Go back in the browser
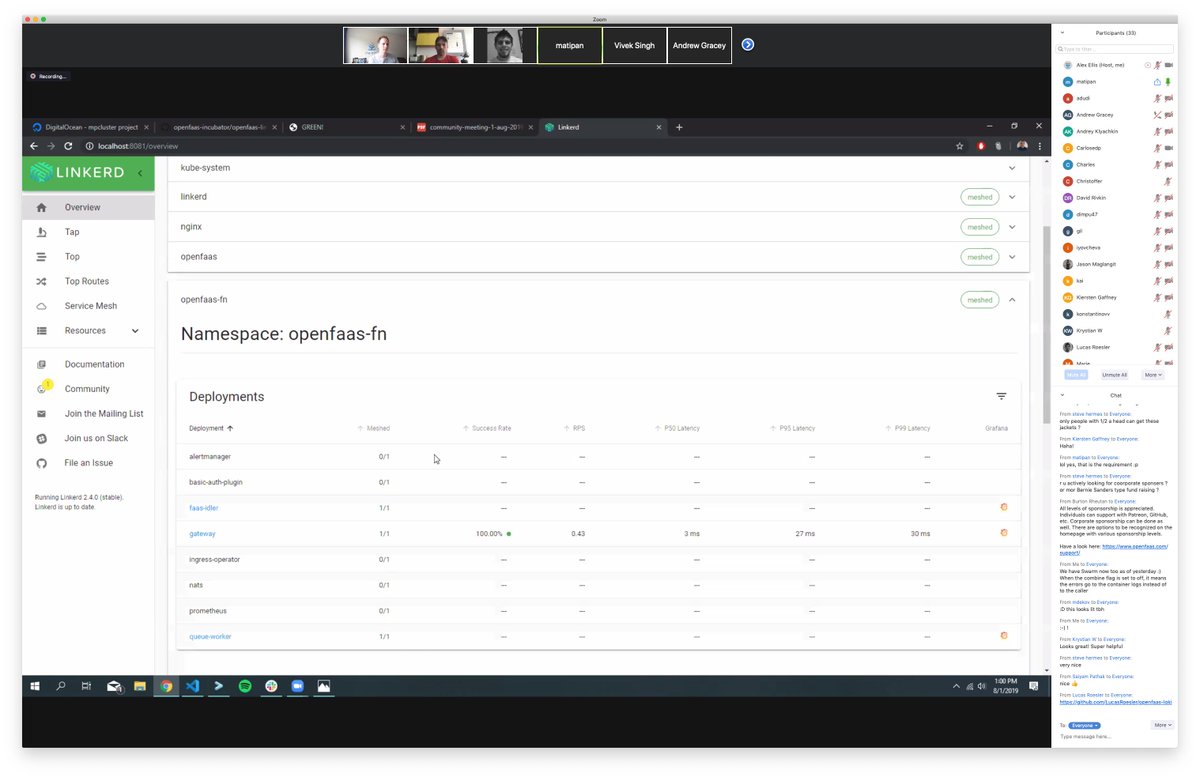Screen dimensions: 1200x777 coord(33,146)
